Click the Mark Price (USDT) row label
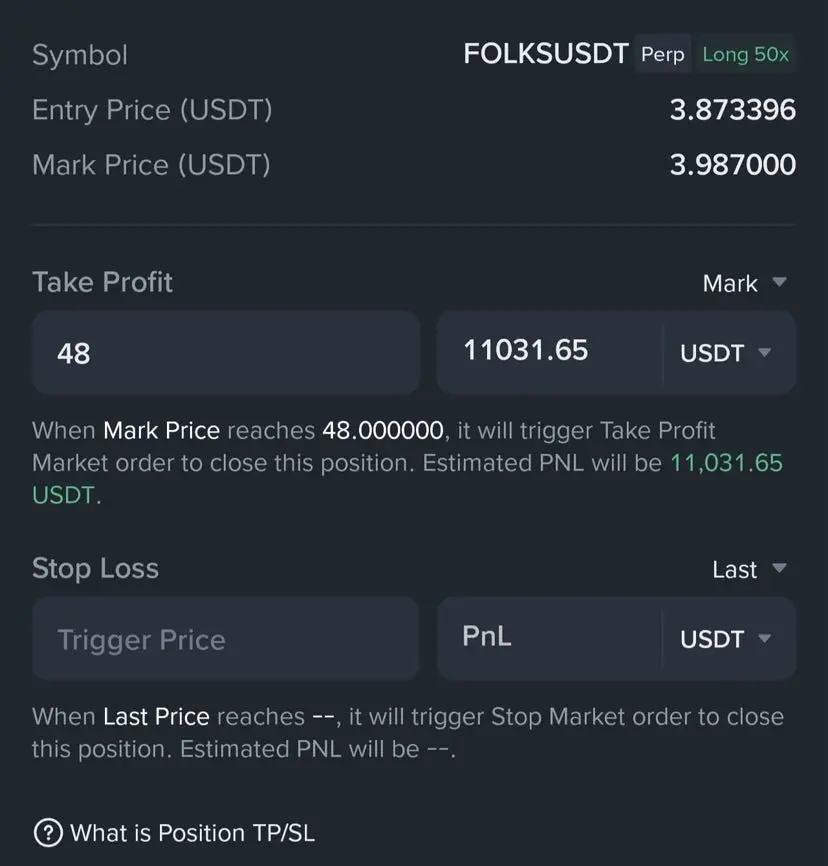The height and width of the screenshot is (866, 828). (x=151, y=164)
